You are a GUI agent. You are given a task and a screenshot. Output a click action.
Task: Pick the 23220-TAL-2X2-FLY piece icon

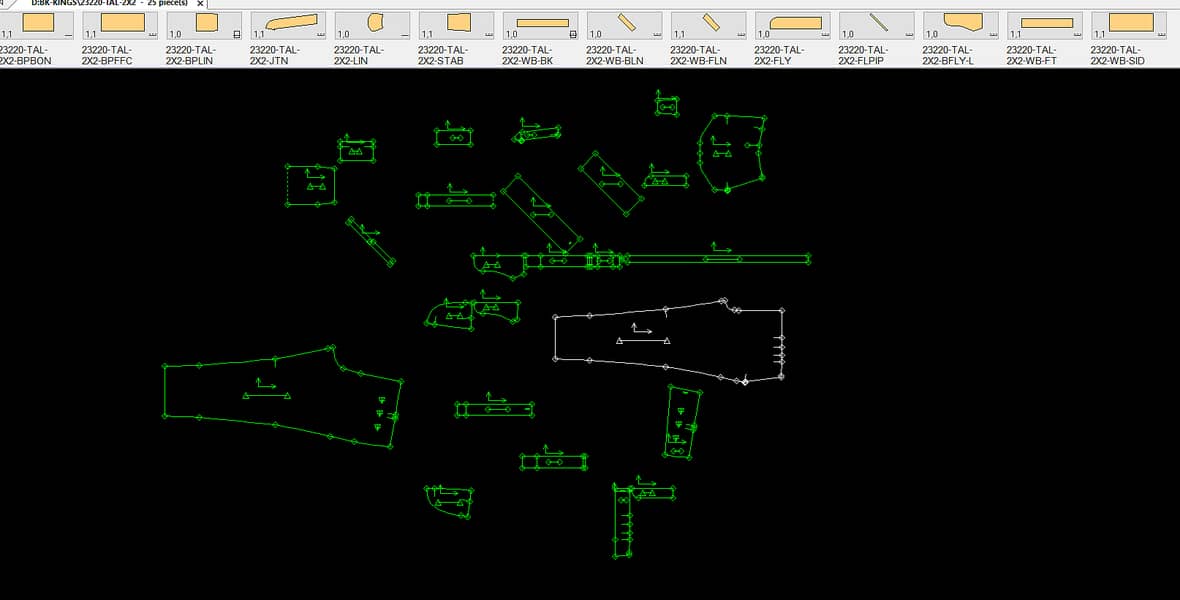point(795,23)
